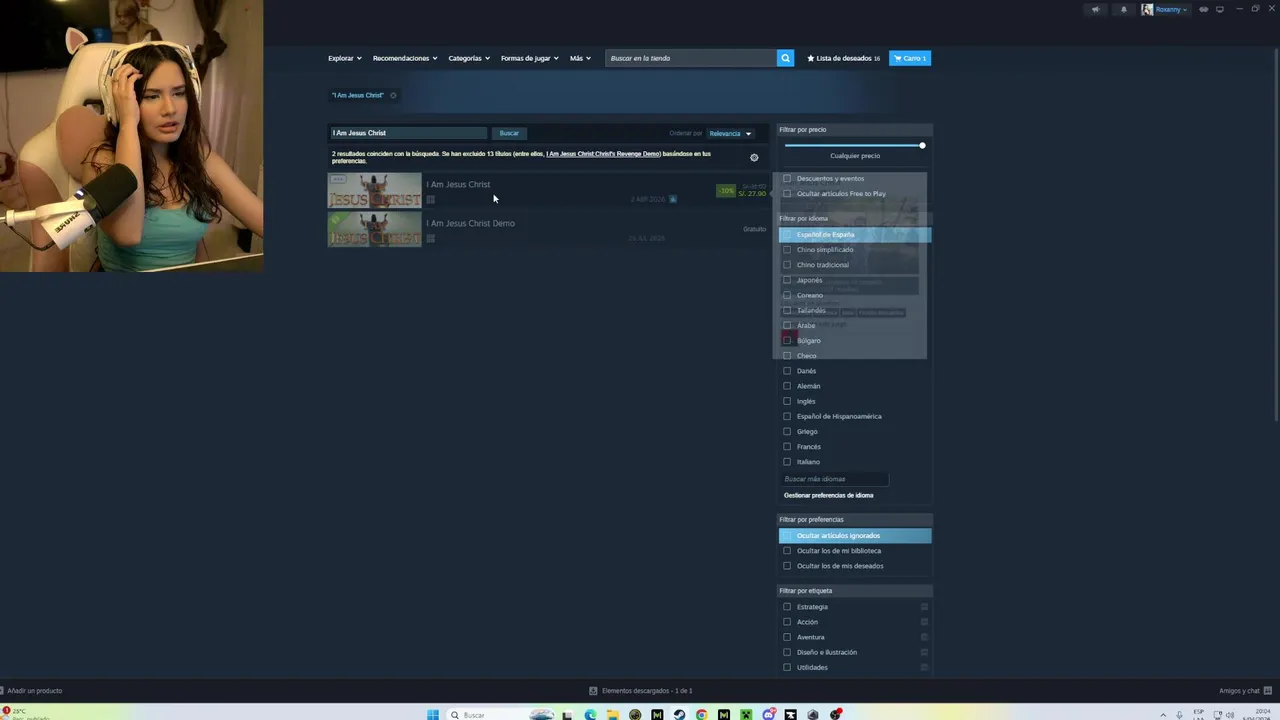The width and height of the screenshot is (1280, 720).
Task: Open I Am Jesus Christ Demo result
Action: [x=548, y=229]
